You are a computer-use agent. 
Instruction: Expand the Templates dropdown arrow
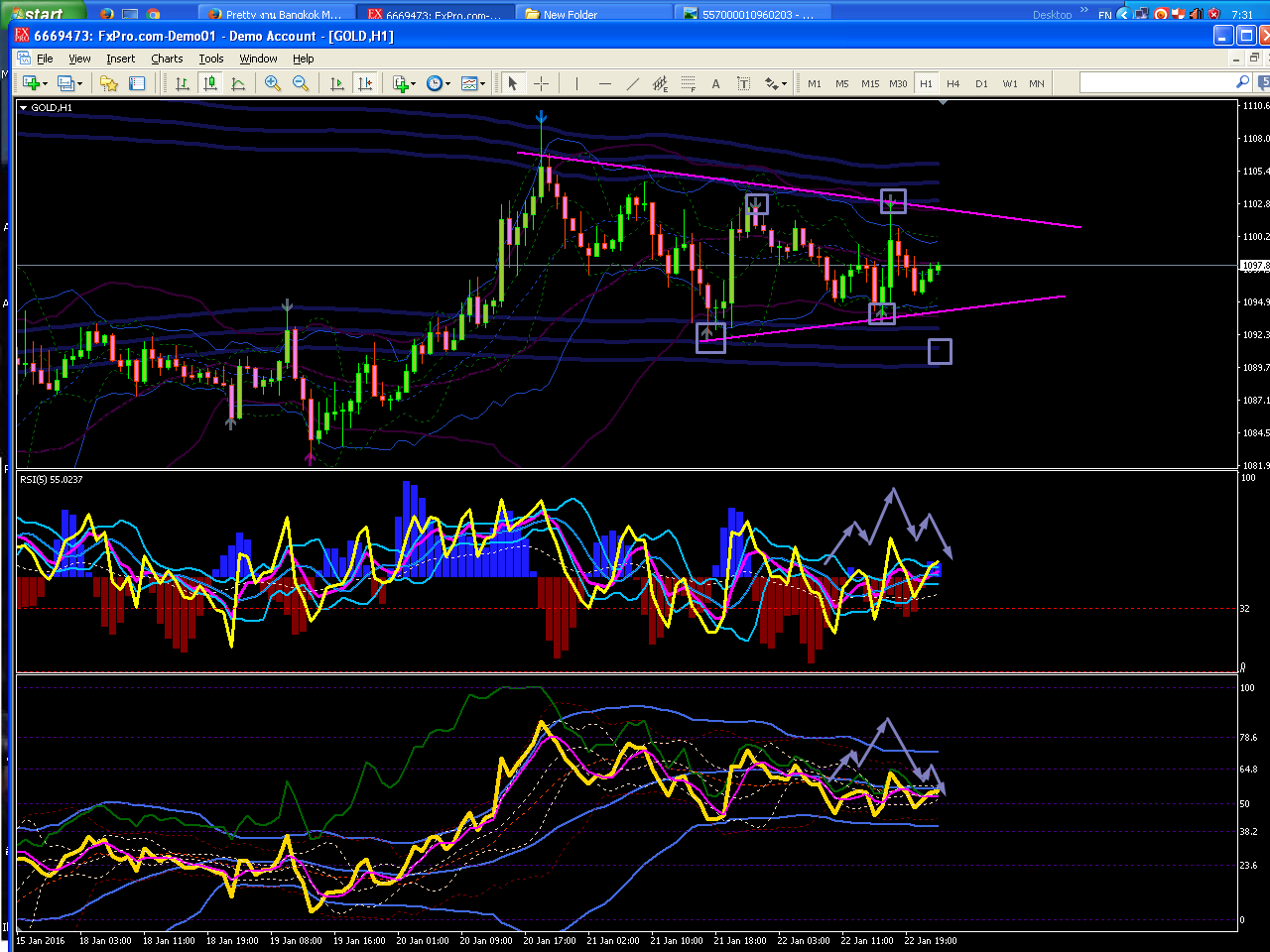[483, 83]
